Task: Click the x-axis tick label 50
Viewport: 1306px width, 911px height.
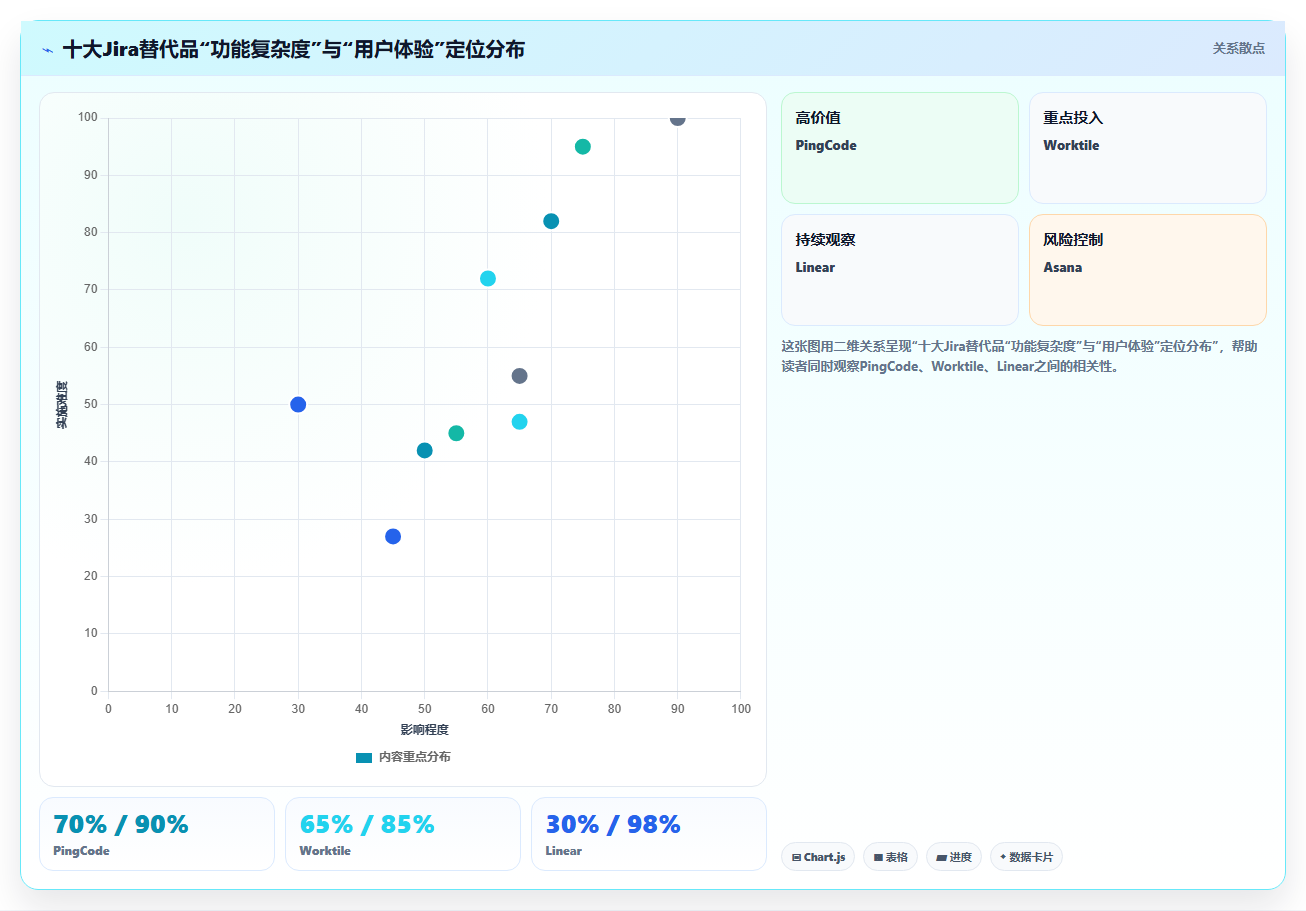Action: [x=424, y=709]
